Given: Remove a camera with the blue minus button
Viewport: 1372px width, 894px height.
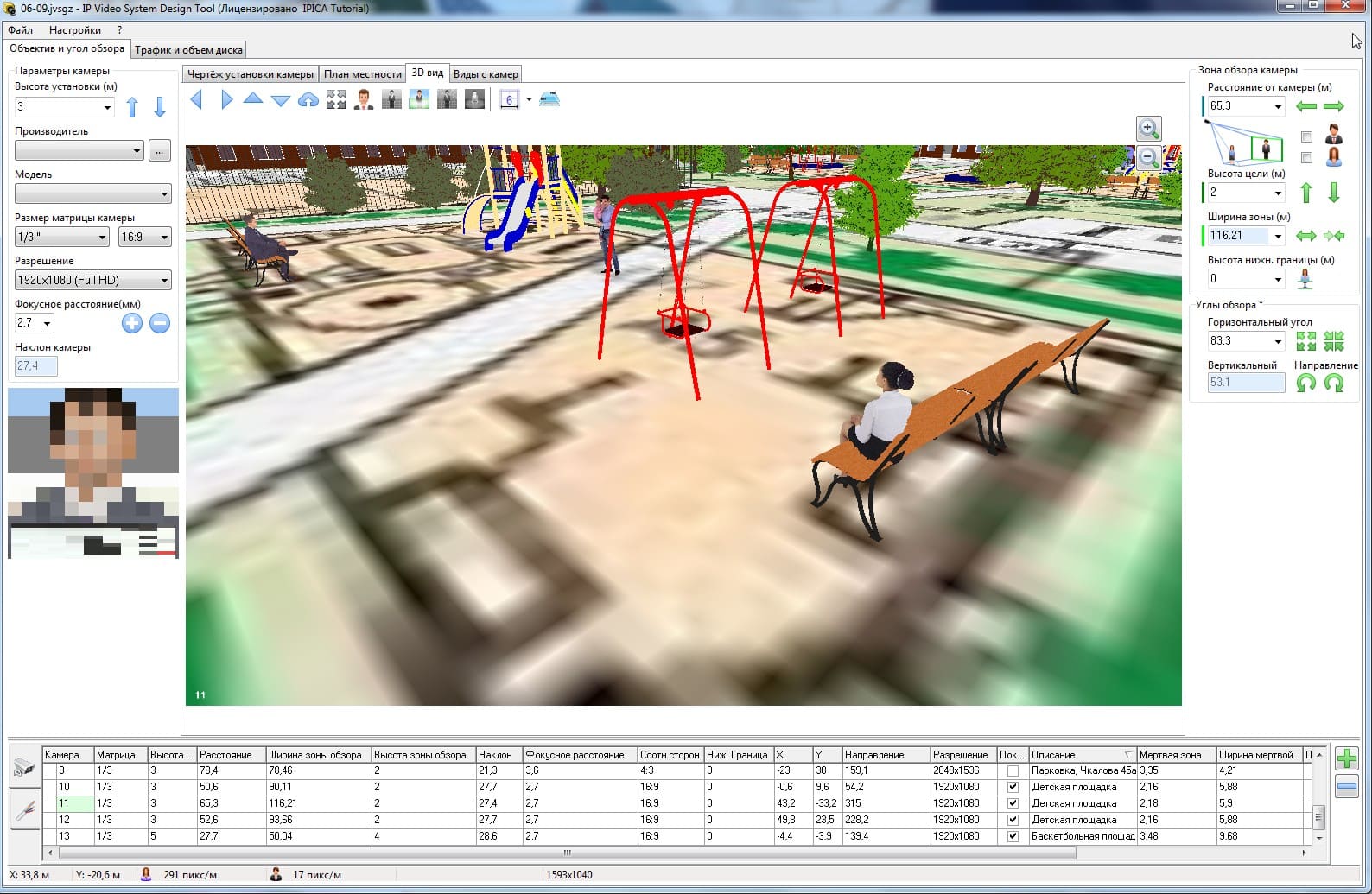Looking at the screenshot, I should click(1346, 787).
